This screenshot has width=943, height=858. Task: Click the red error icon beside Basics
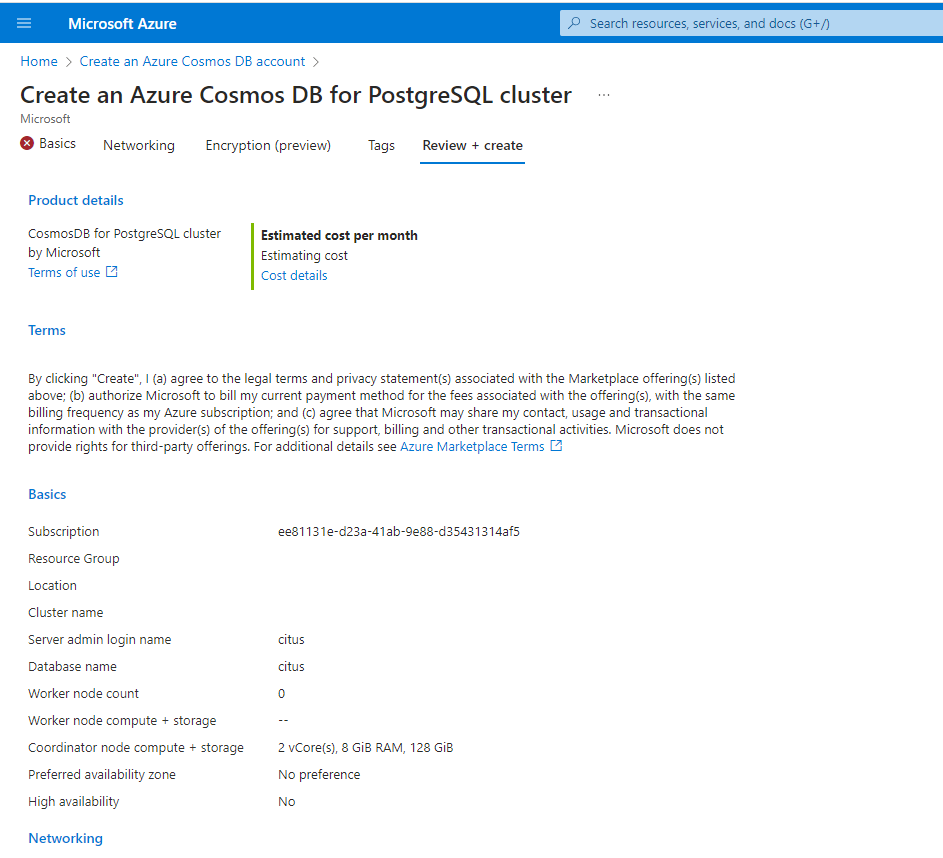[27, 144]
